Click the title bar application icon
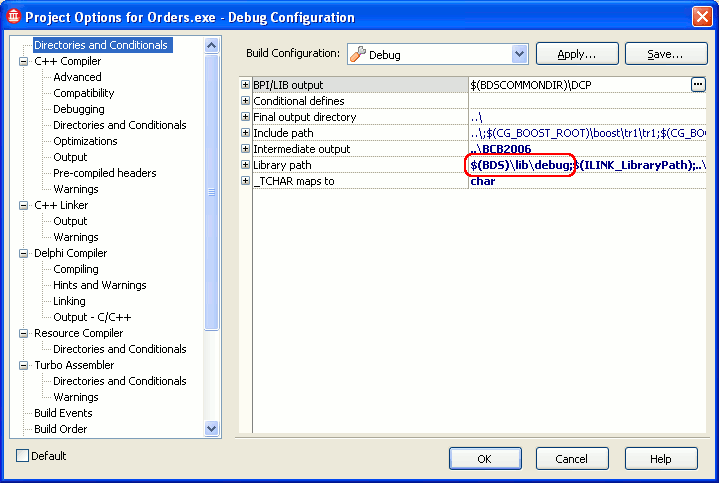The image size is (719, 483). click(13, 16)
